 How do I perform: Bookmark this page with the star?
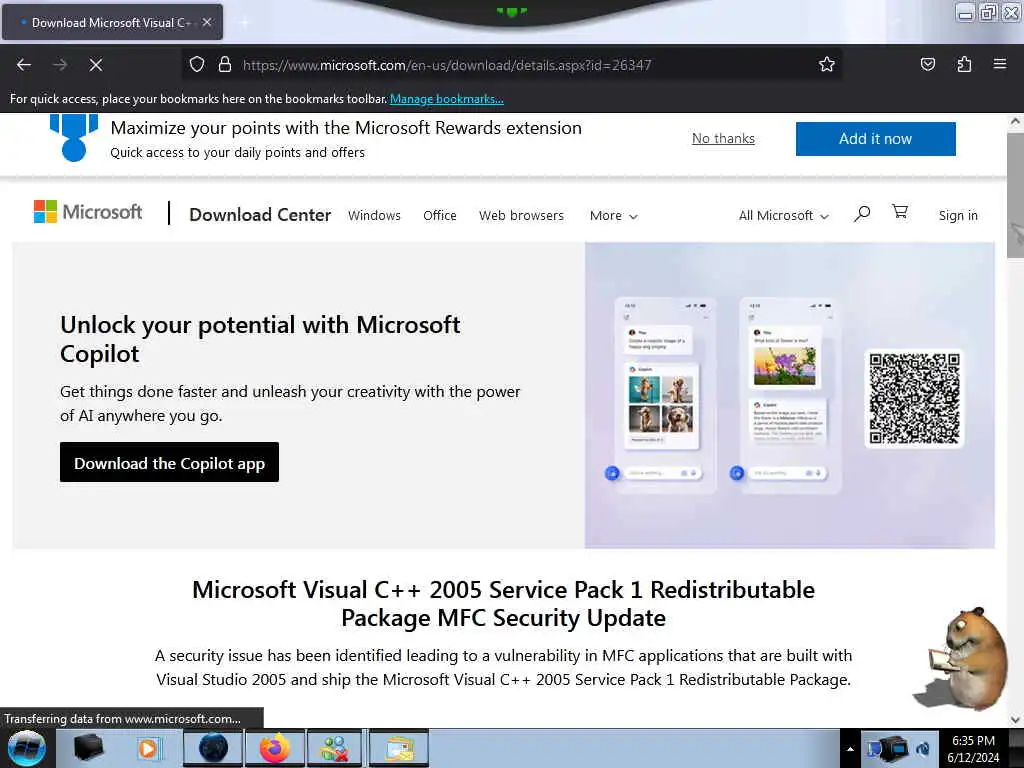click(x=827, y=65)
